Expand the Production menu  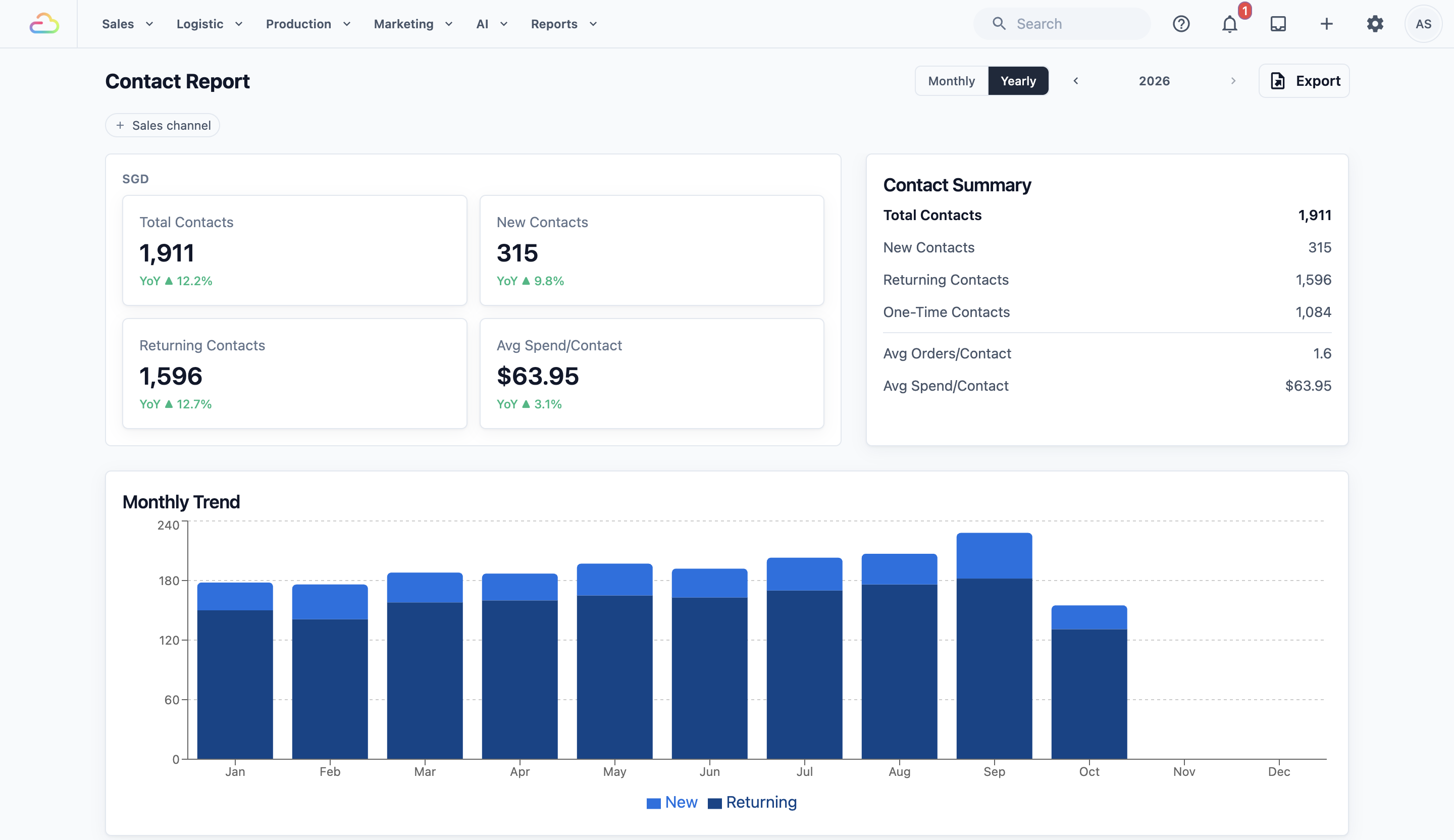pos(308,24)
